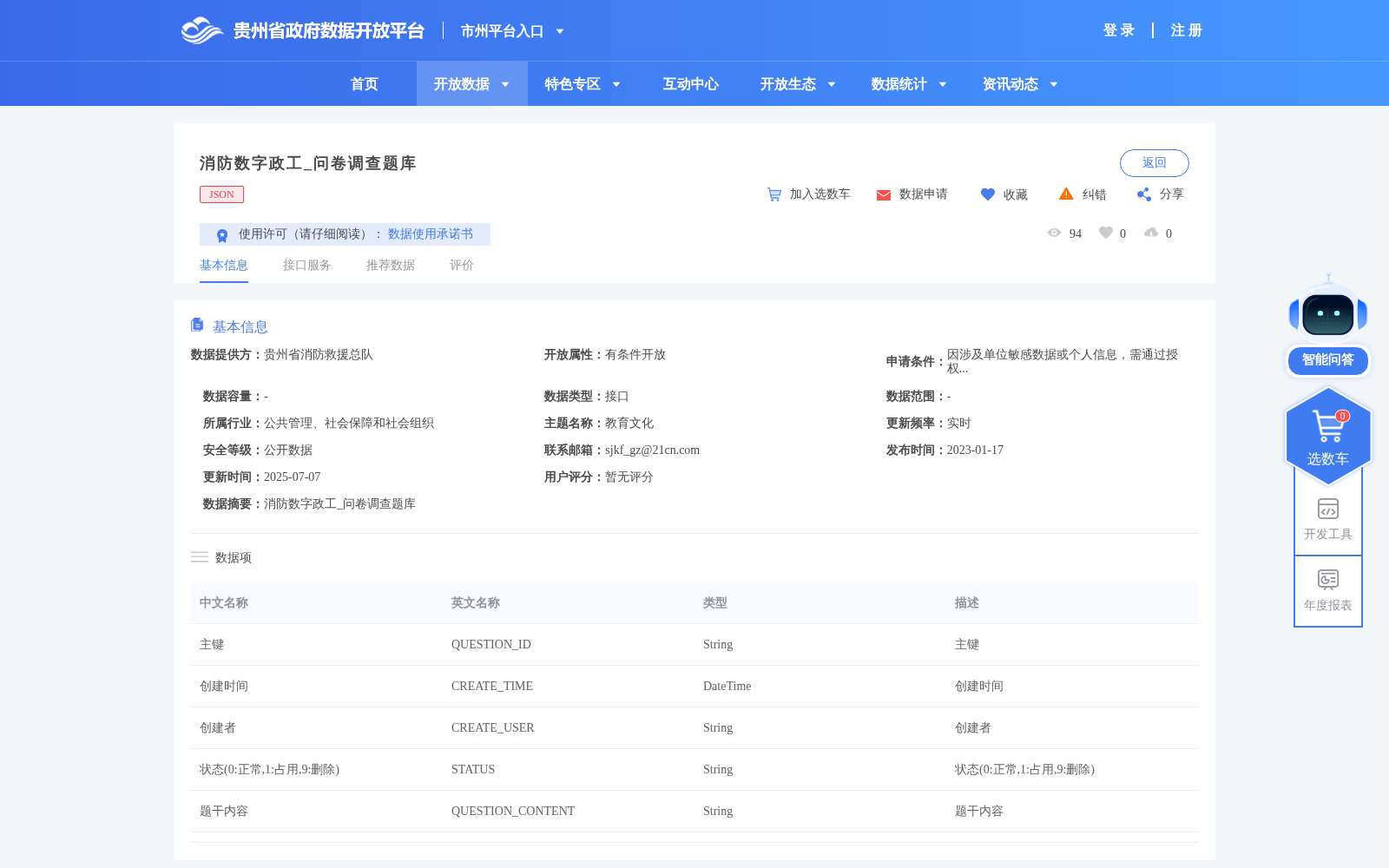Open 互动中心 in navigation bar

point(691,84)
